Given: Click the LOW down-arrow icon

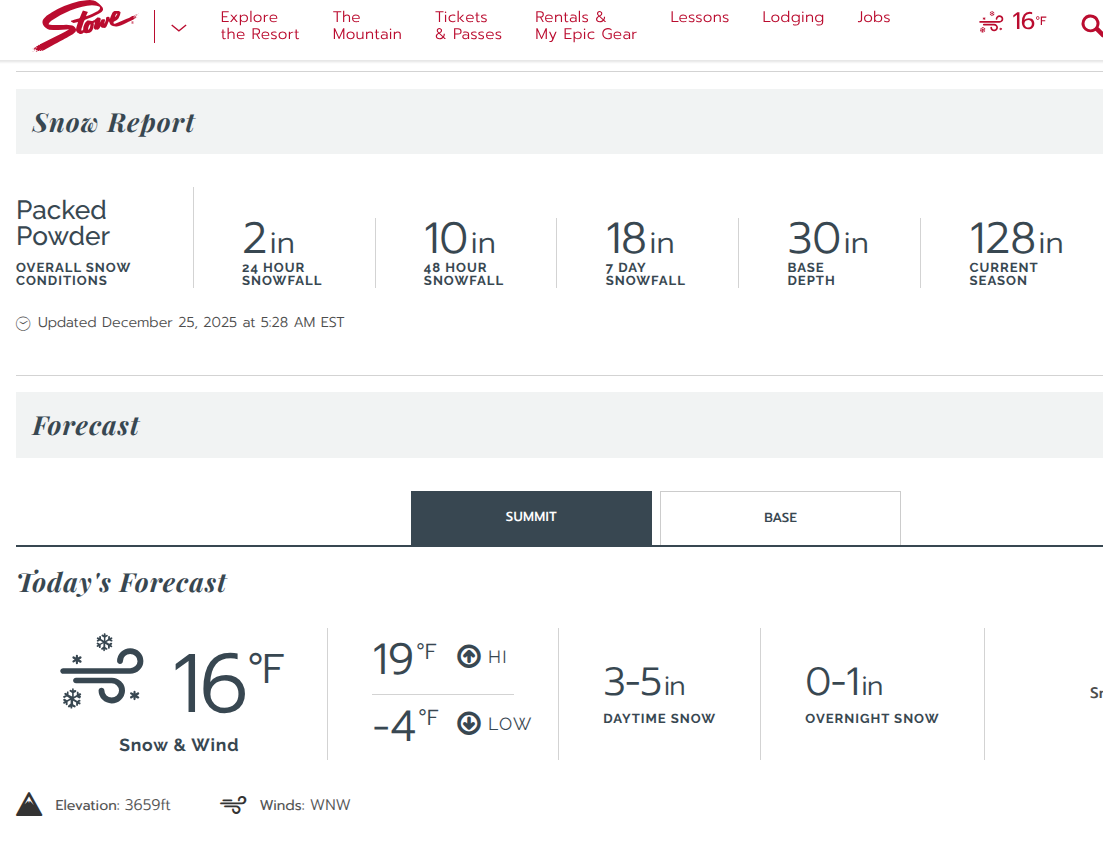Looking at the screenshot, I should tap(469, 724).
